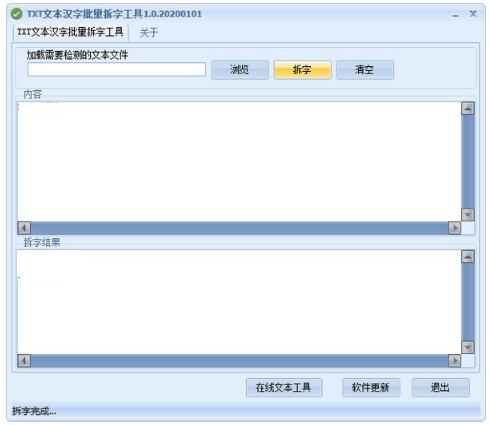Click the 退出 exit button
Screen dimensions: 489x425
pyautogui.click(x=440, y=388)
